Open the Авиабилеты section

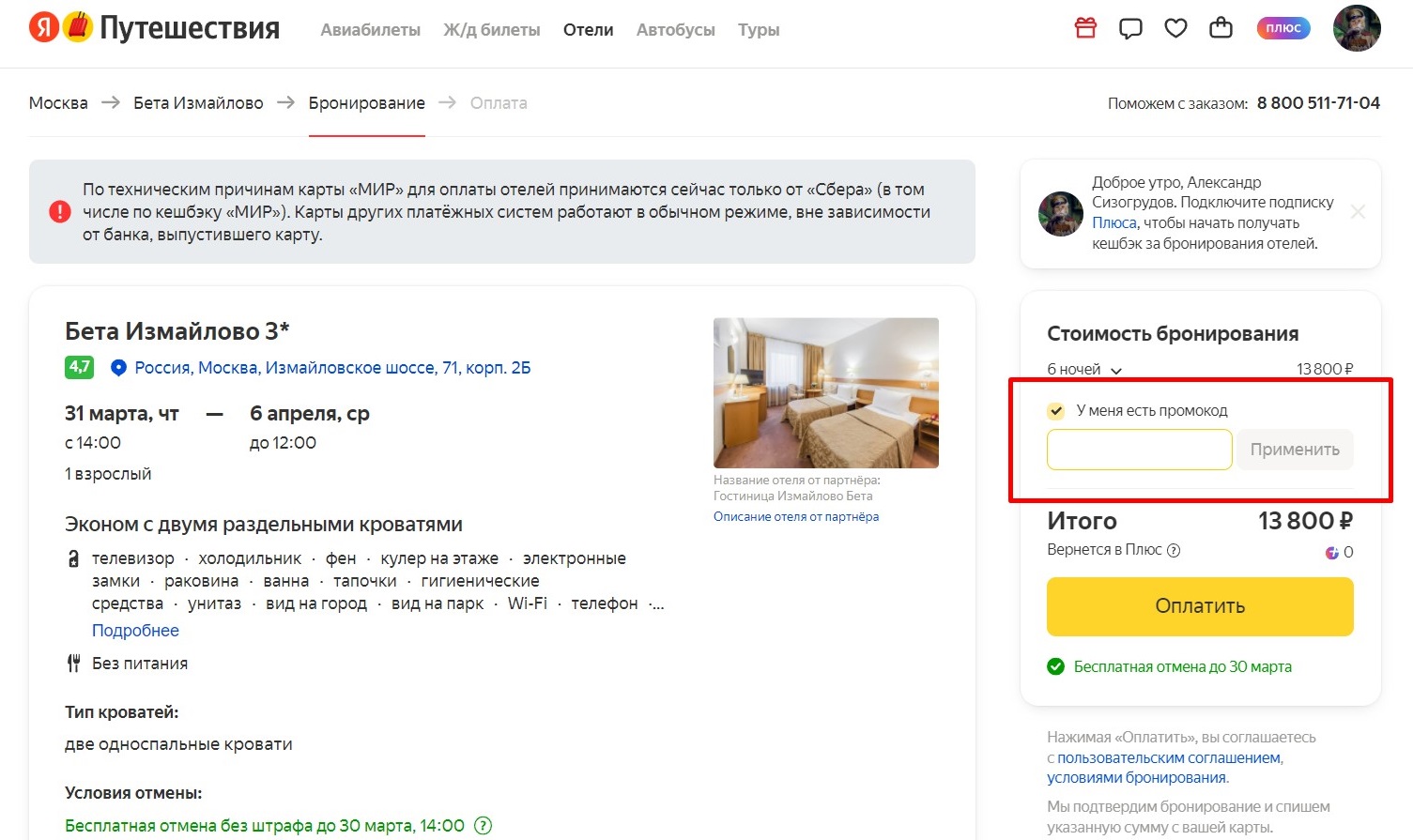click(371, 30)
